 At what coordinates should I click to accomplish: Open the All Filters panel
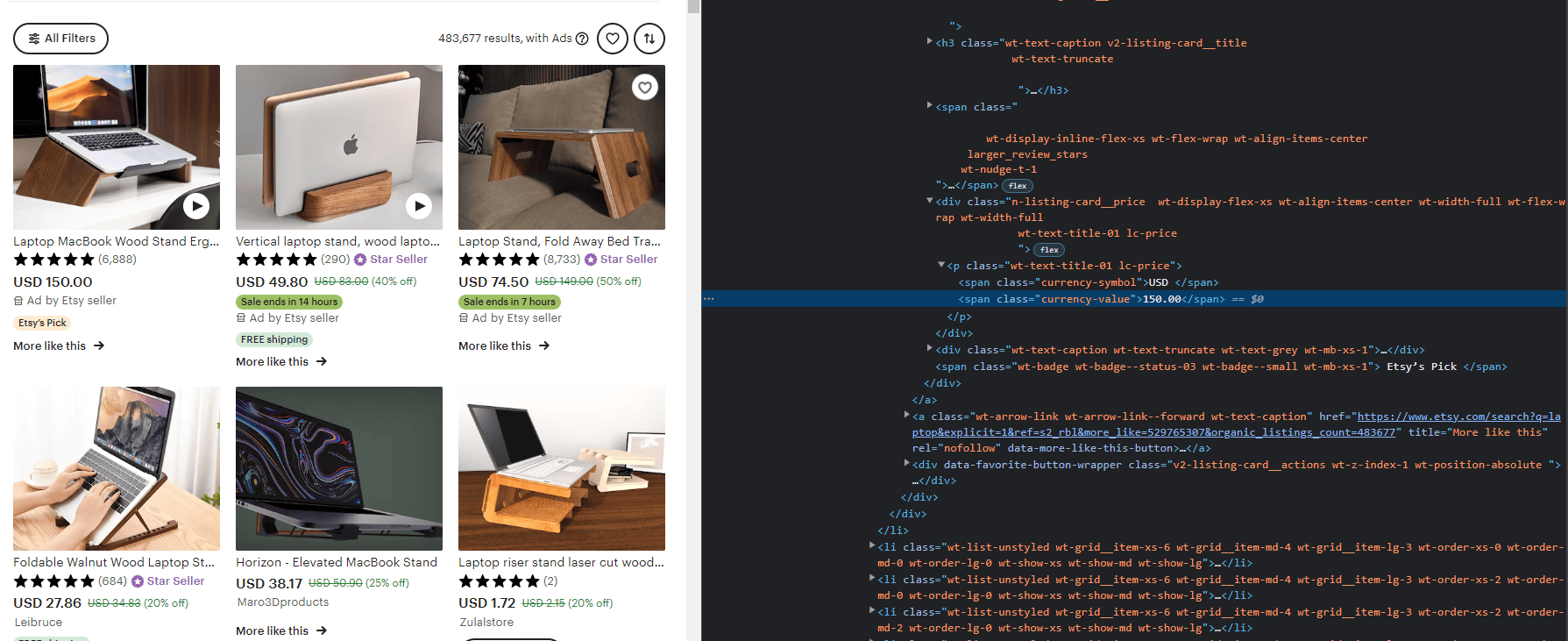[x=60, y=39]
